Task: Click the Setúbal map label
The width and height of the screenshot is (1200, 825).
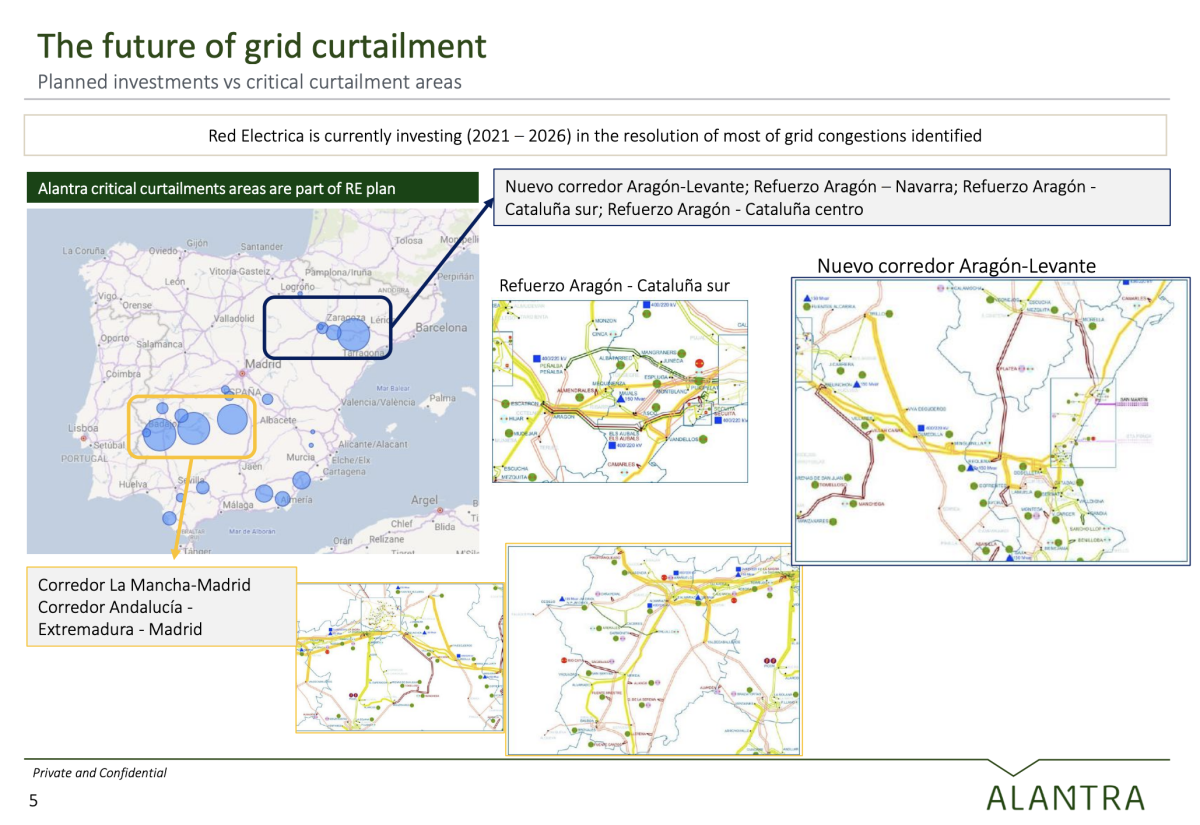Action: (x=110, y=444)
